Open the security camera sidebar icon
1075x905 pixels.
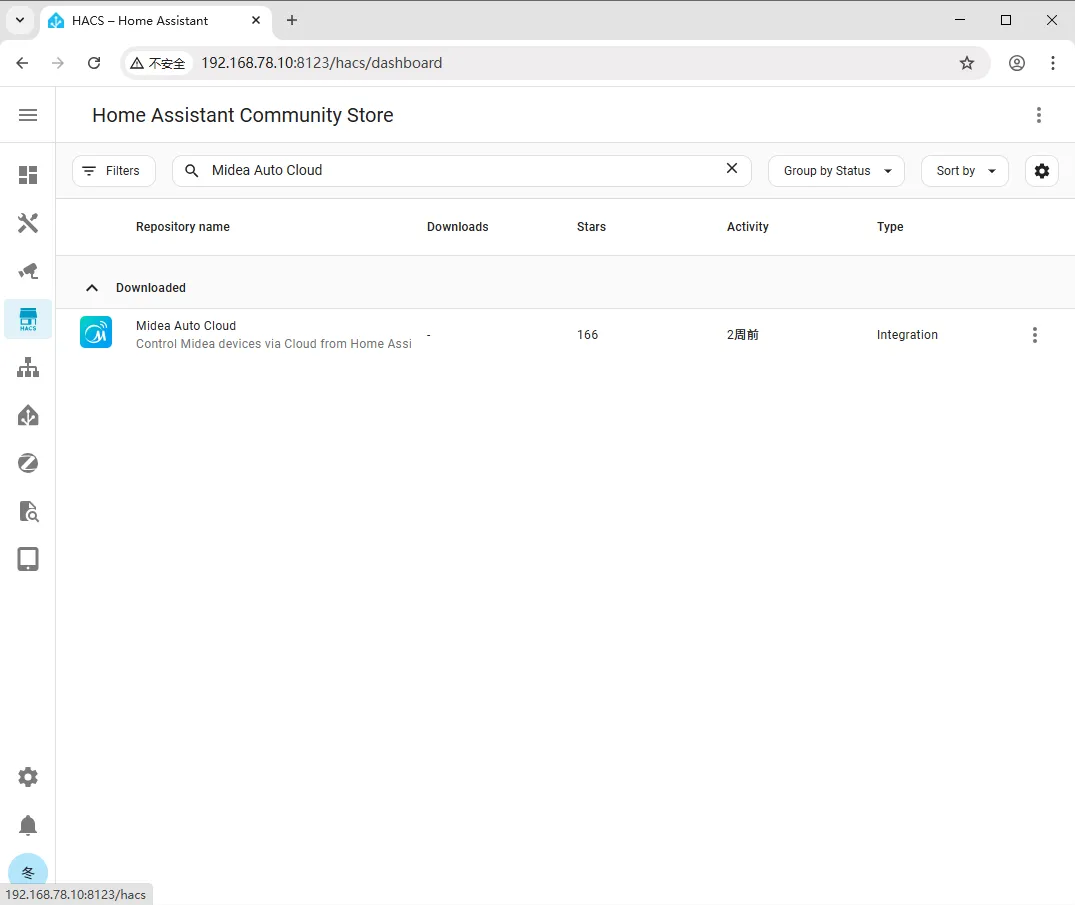[27, 271]
